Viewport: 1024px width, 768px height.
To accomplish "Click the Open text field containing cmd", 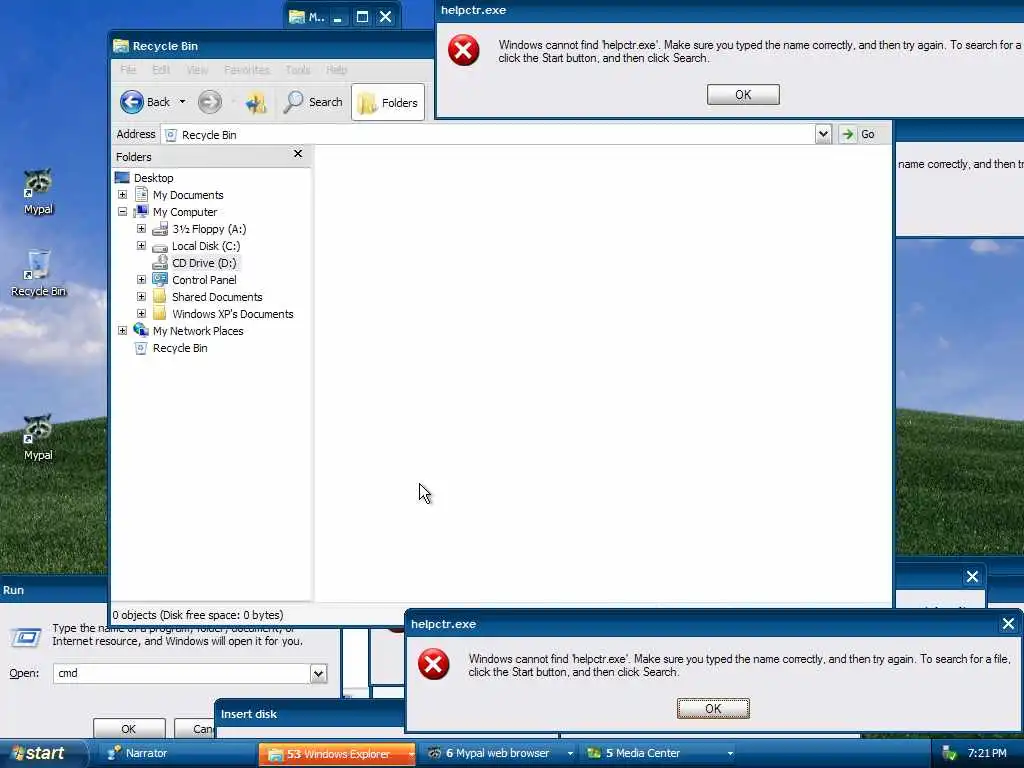I will point(182,673).
